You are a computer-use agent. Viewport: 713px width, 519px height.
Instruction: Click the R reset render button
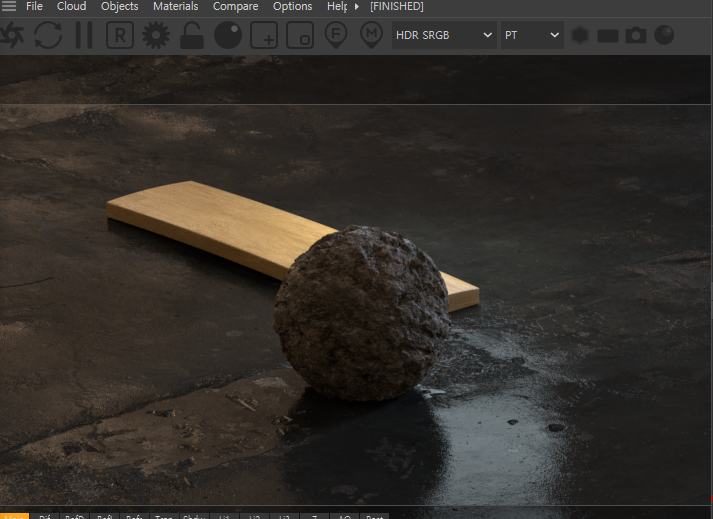pos(120,35)
